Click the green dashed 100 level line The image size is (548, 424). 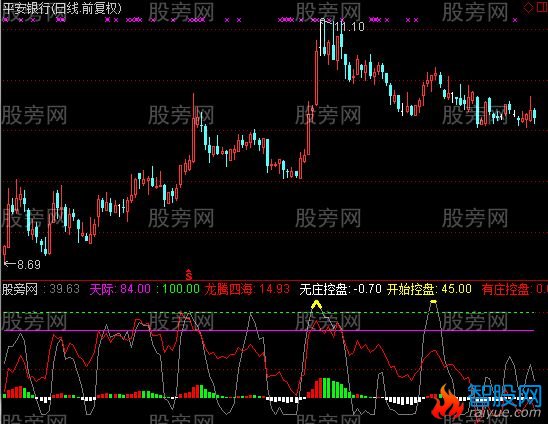[x=268, y=313]
